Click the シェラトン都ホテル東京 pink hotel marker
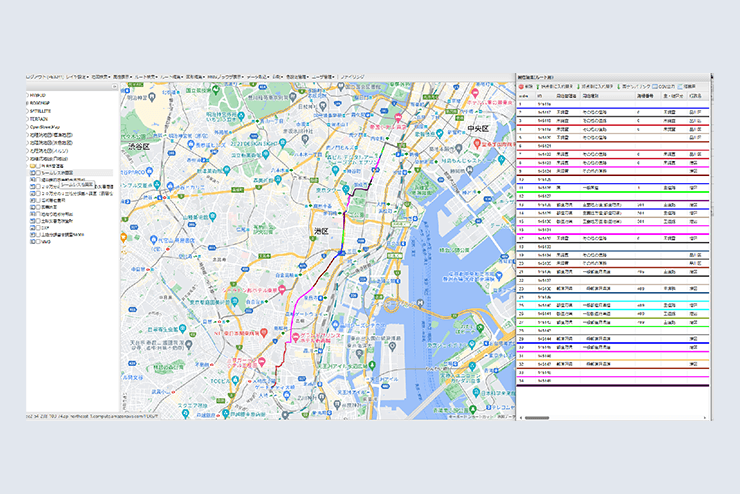740x494 pixels. [x=282, y=289]
